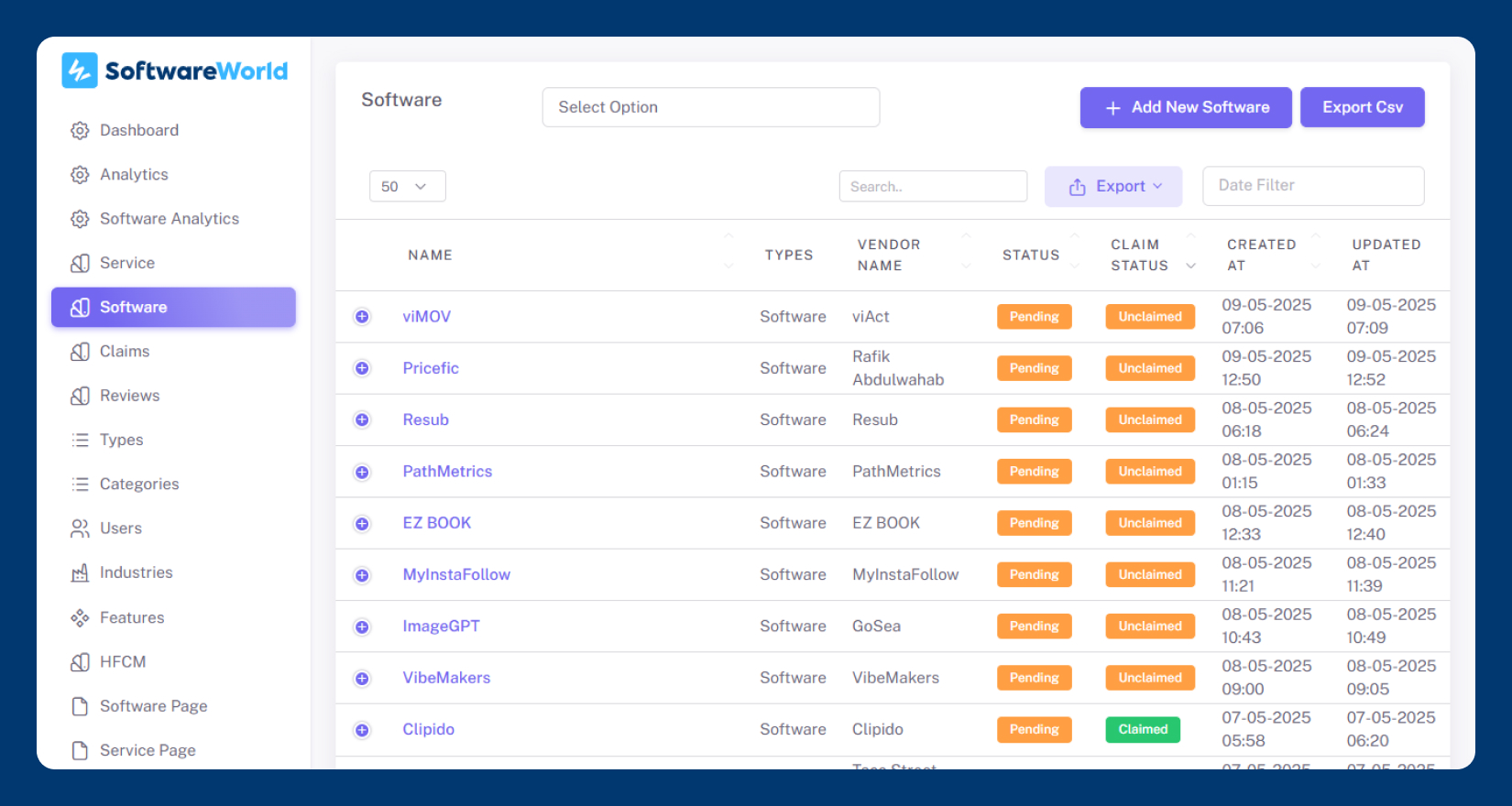Image resolution: width=1512 pixels, height=806 pixels.
Task: Open the Select Option dropdown
Action: pyautogui.click(x=710, y=107)
